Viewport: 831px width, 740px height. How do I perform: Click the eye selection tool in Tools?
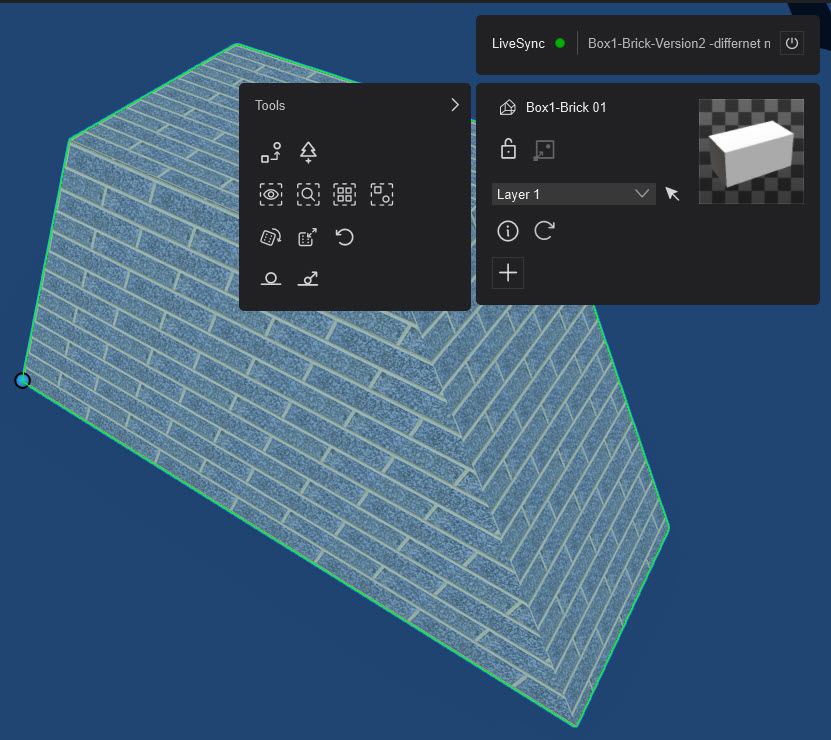271,194
